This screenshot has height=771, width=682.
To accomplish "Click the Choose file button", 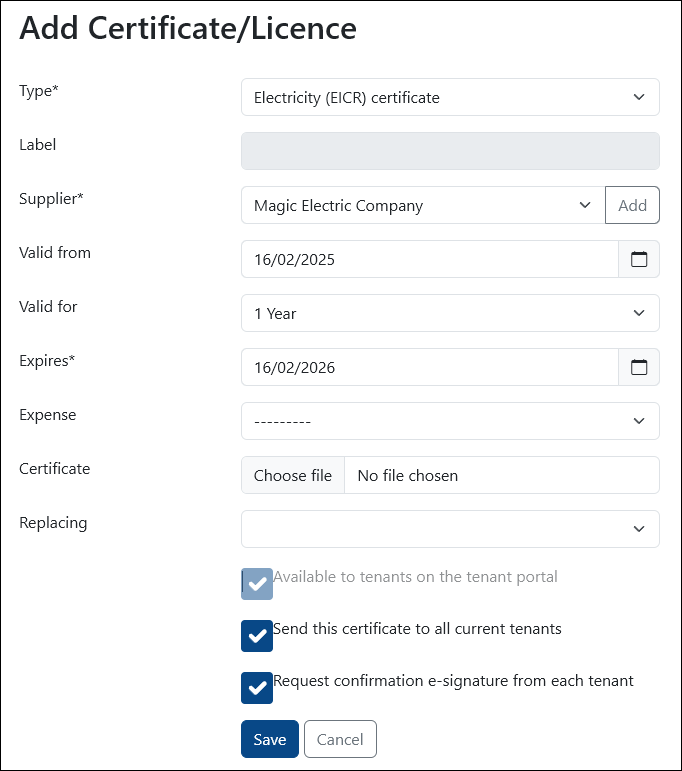I will point(293,475).
